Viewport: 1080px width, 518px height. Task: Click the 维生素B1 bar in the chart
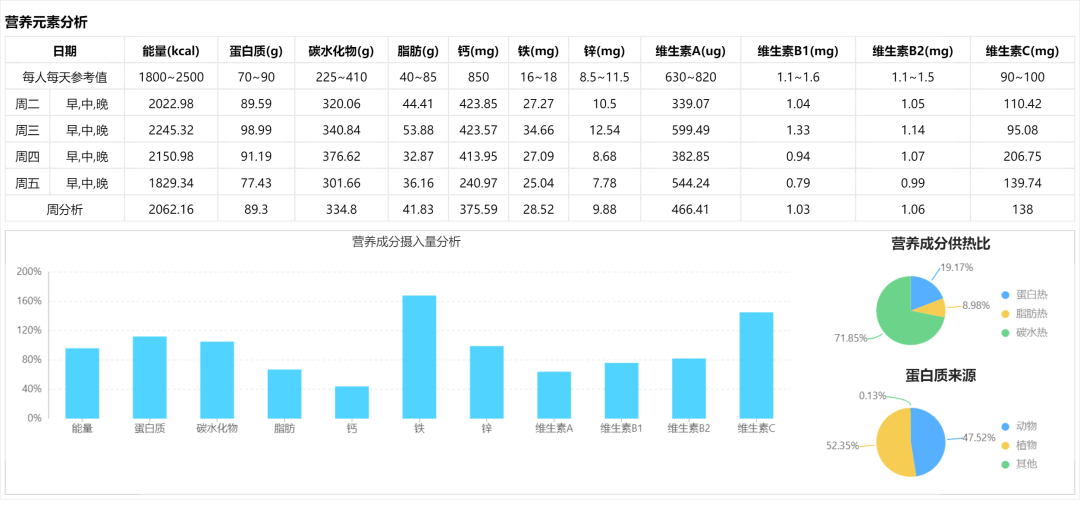coord(622,391)
